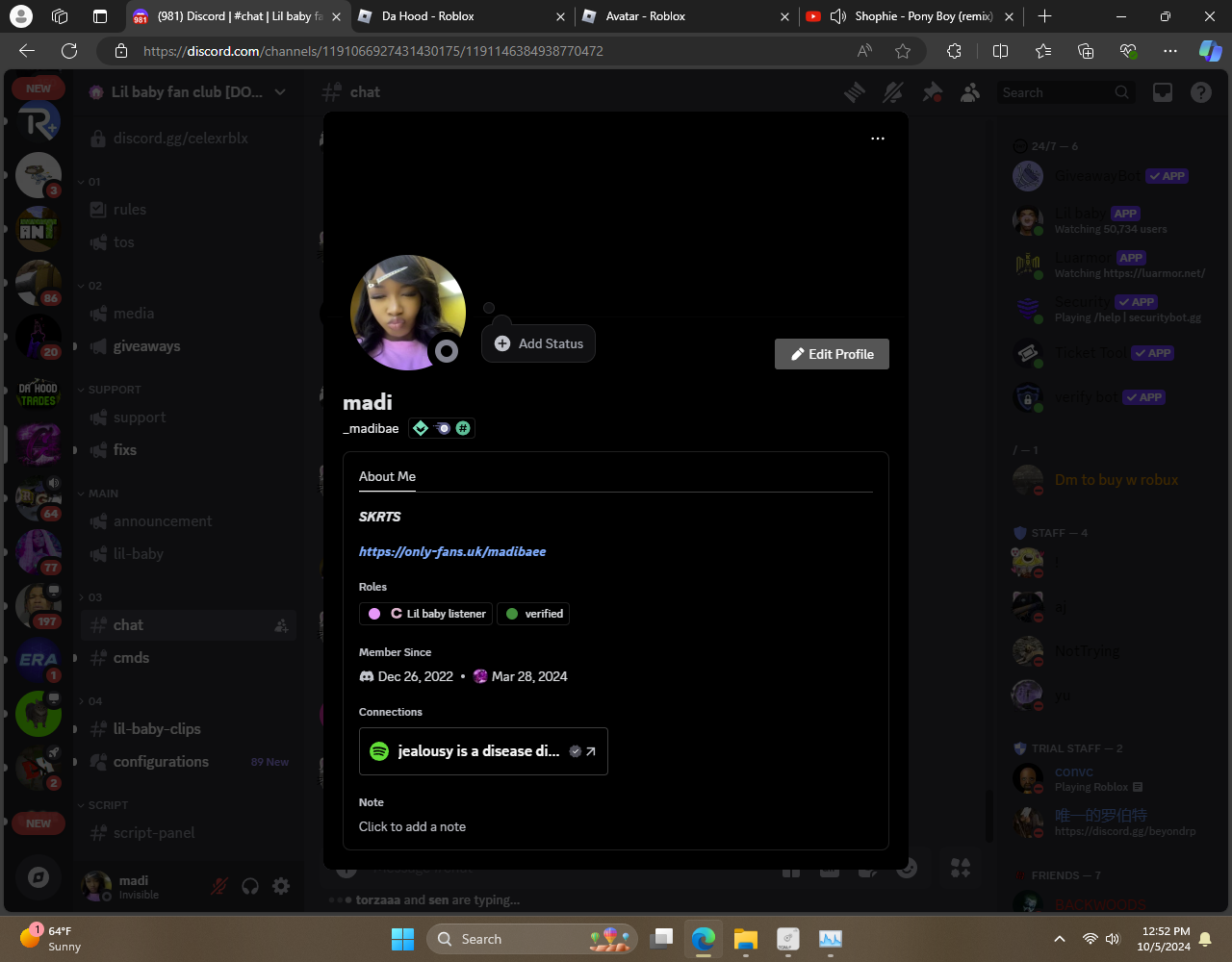
Task: Open the profile more options menu
Action: [877, 139]
